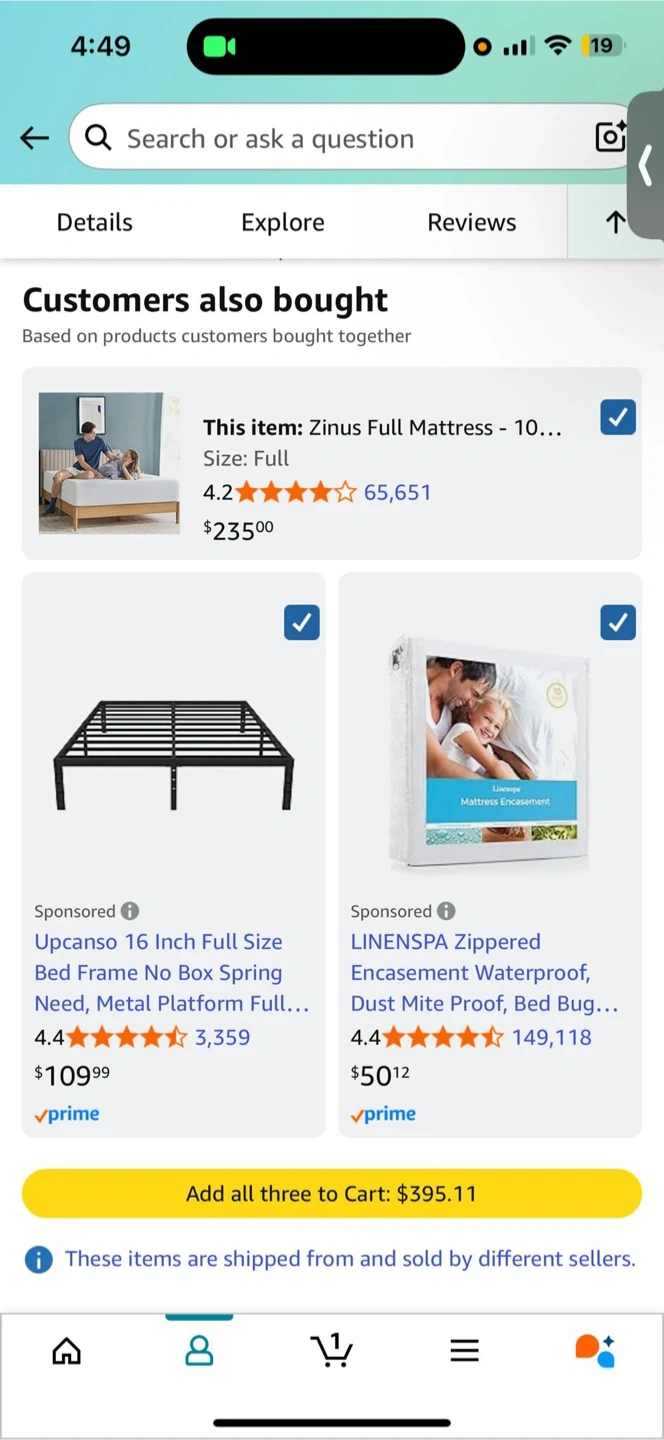Tap info icon beside Upcanso Sponsored label
Image resolution: width=664 pixels, height=1440 pixels.
(130, 911)
